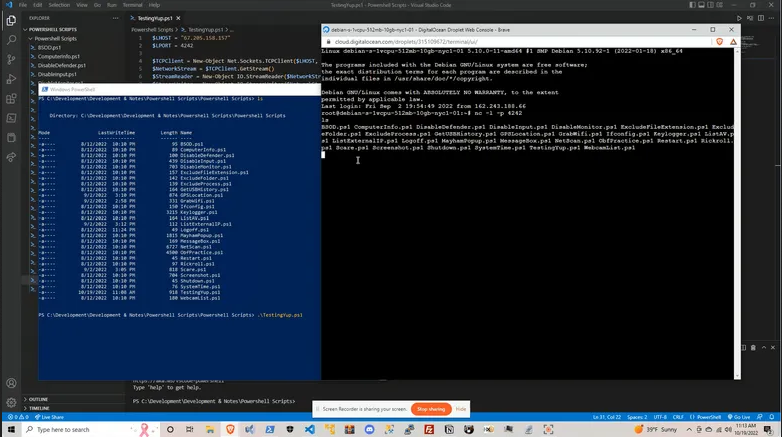
Task: Toggle Primary Side Bar layout icon in title bar
Action: [692, 5]
